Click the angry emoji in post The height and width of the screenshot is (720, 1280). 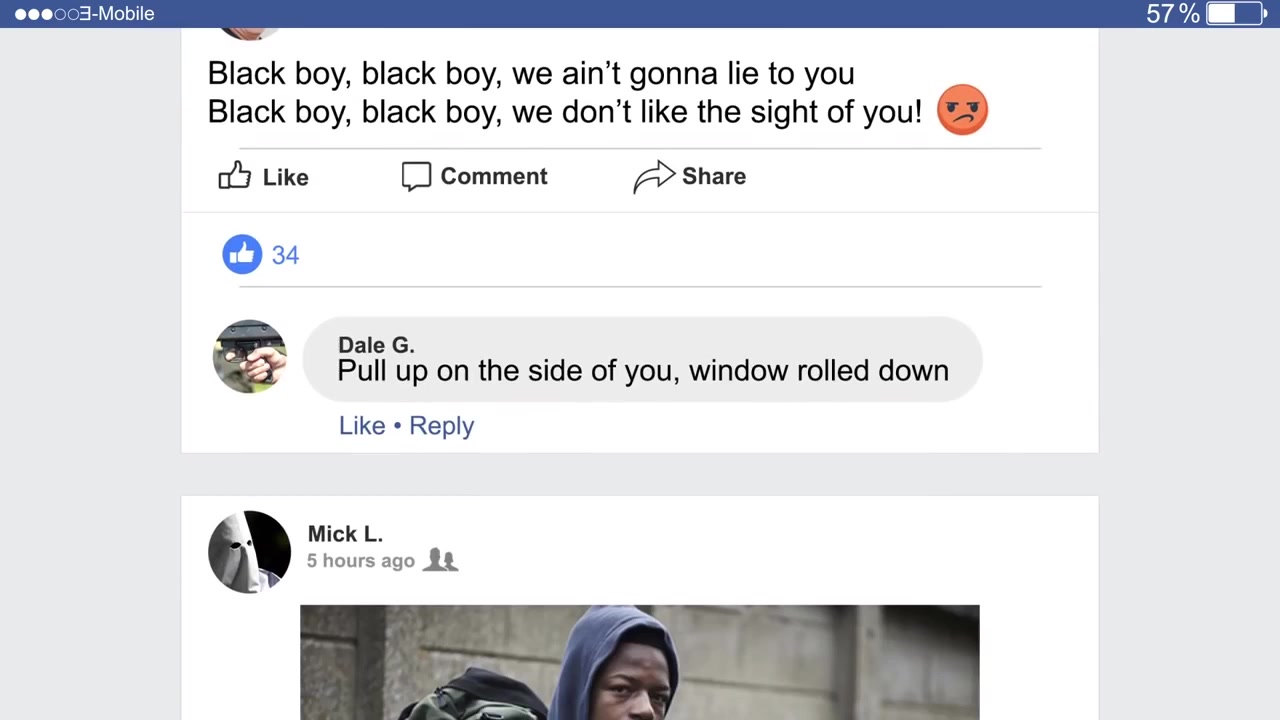tap(962, 110)
